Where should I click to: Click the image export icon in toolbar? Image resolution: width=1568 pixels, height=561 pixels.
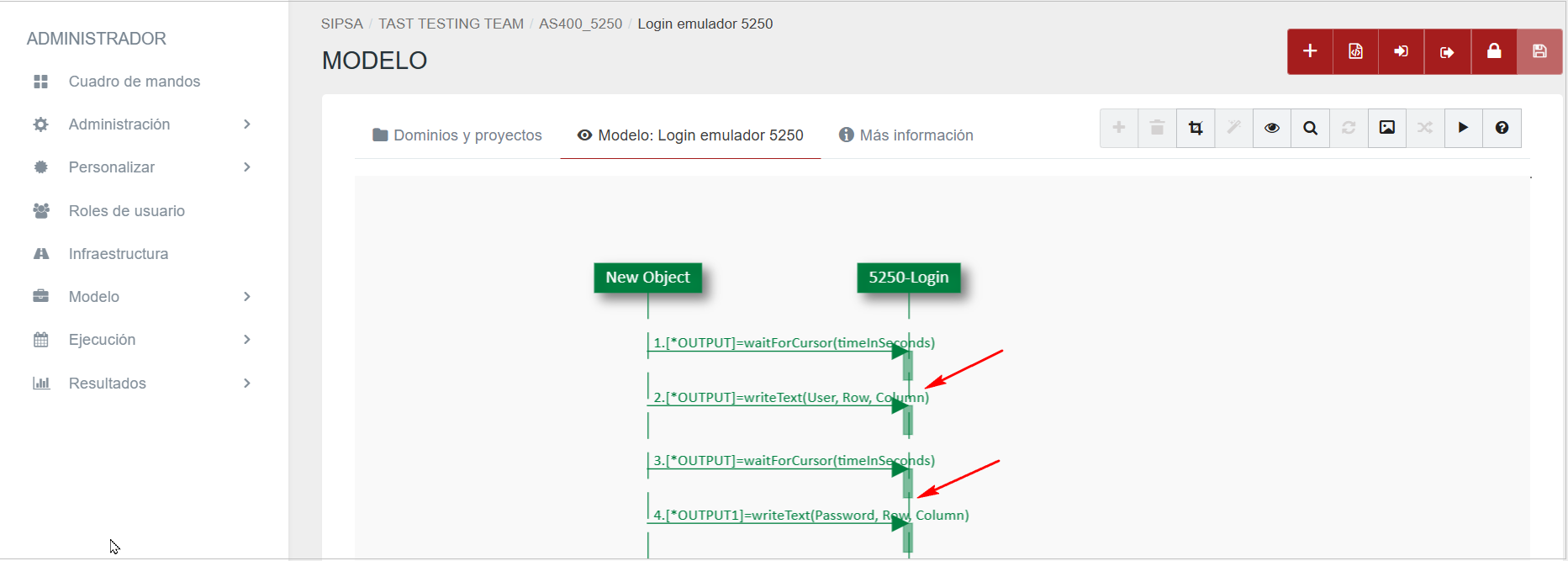pyautogui.click(x=1387, y=128)
